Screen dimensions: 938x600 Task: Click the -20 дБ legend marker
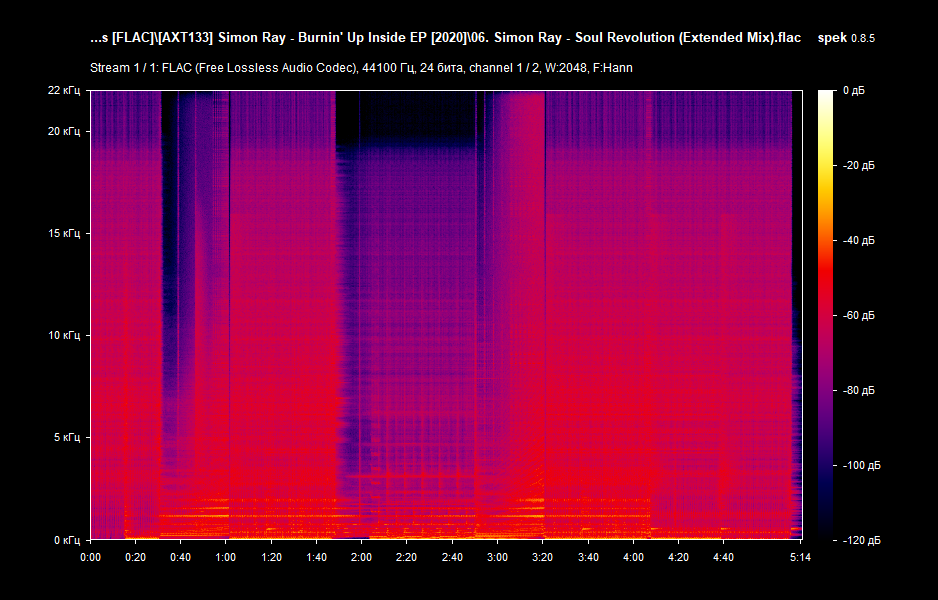point(858,166)
